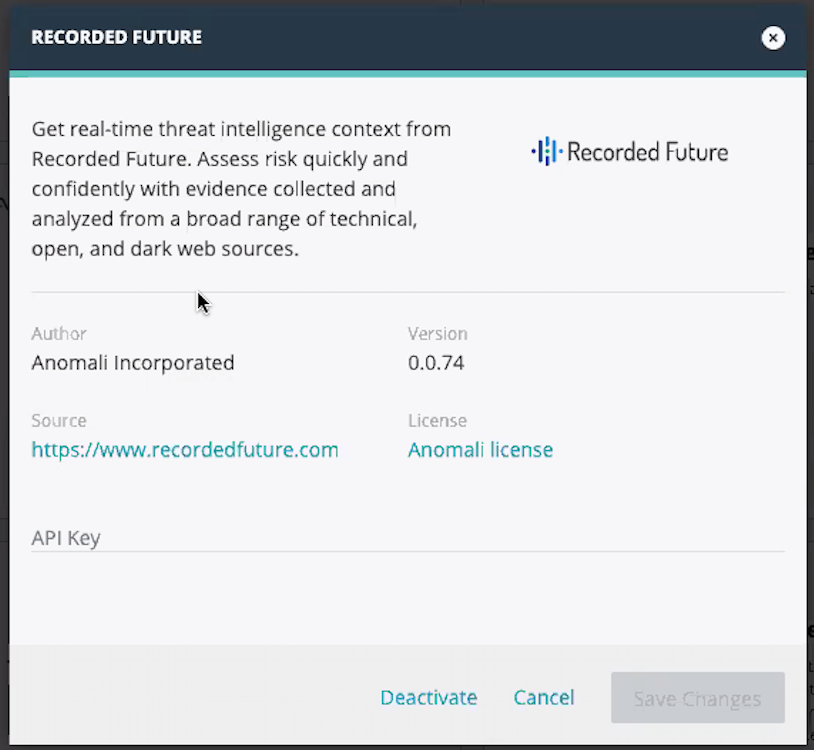Click the API Key label text
The image size is (814, 750).
tap(66, 538)
